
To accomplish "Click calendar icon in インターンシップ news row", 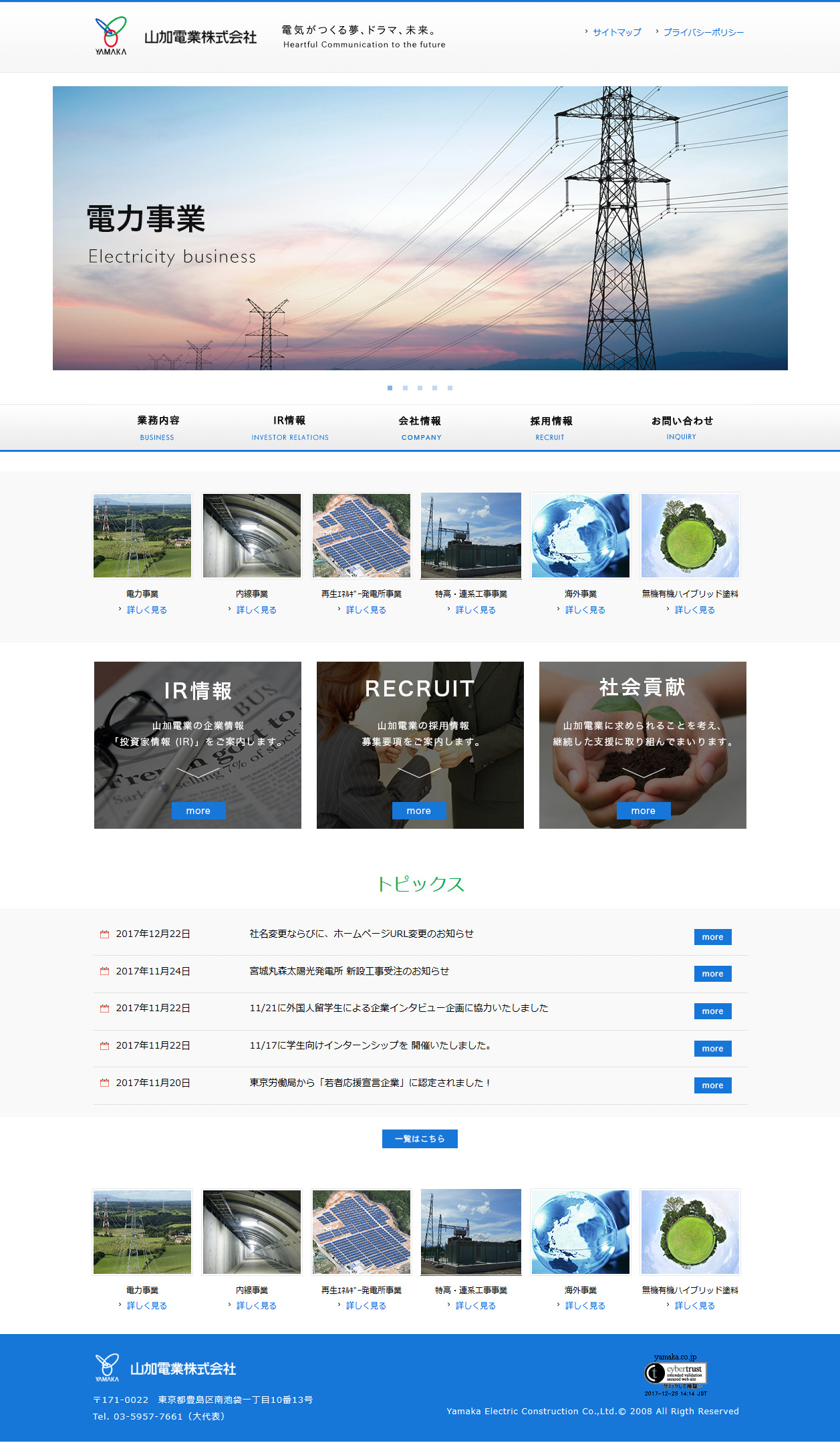I will [x=104, y=1046].
